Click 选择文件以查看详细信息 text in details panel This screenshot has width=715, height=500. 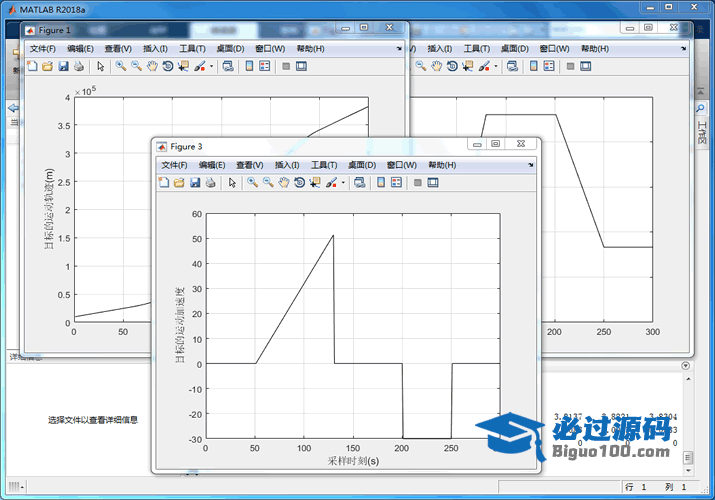93,420
